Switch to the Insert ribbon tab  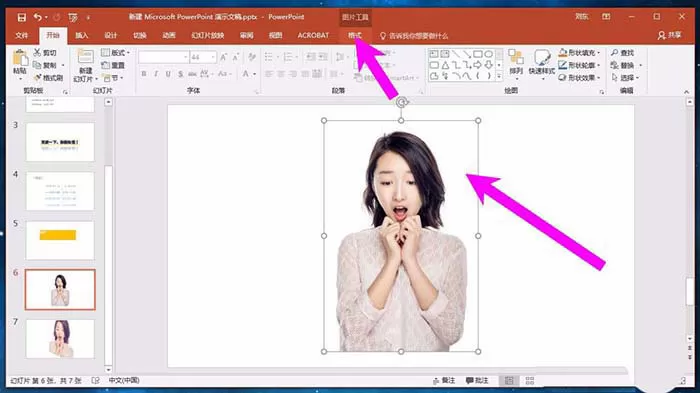[x=82, y=35]
